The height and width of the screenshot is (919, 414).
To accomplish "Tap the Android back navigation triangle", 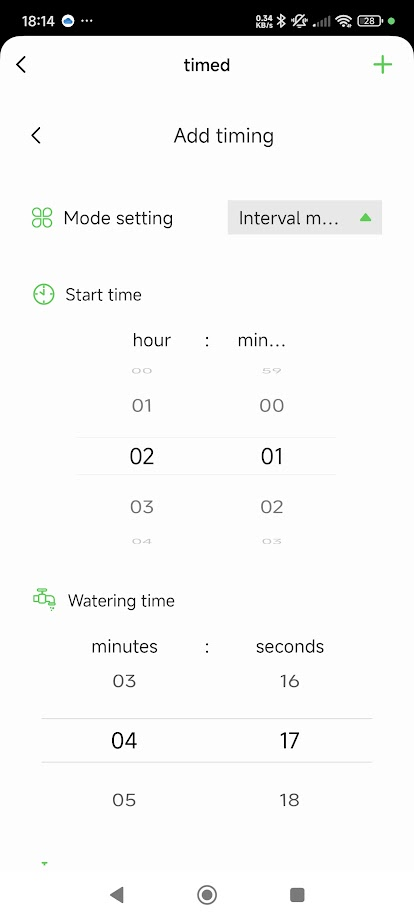I will coord(117,894).
